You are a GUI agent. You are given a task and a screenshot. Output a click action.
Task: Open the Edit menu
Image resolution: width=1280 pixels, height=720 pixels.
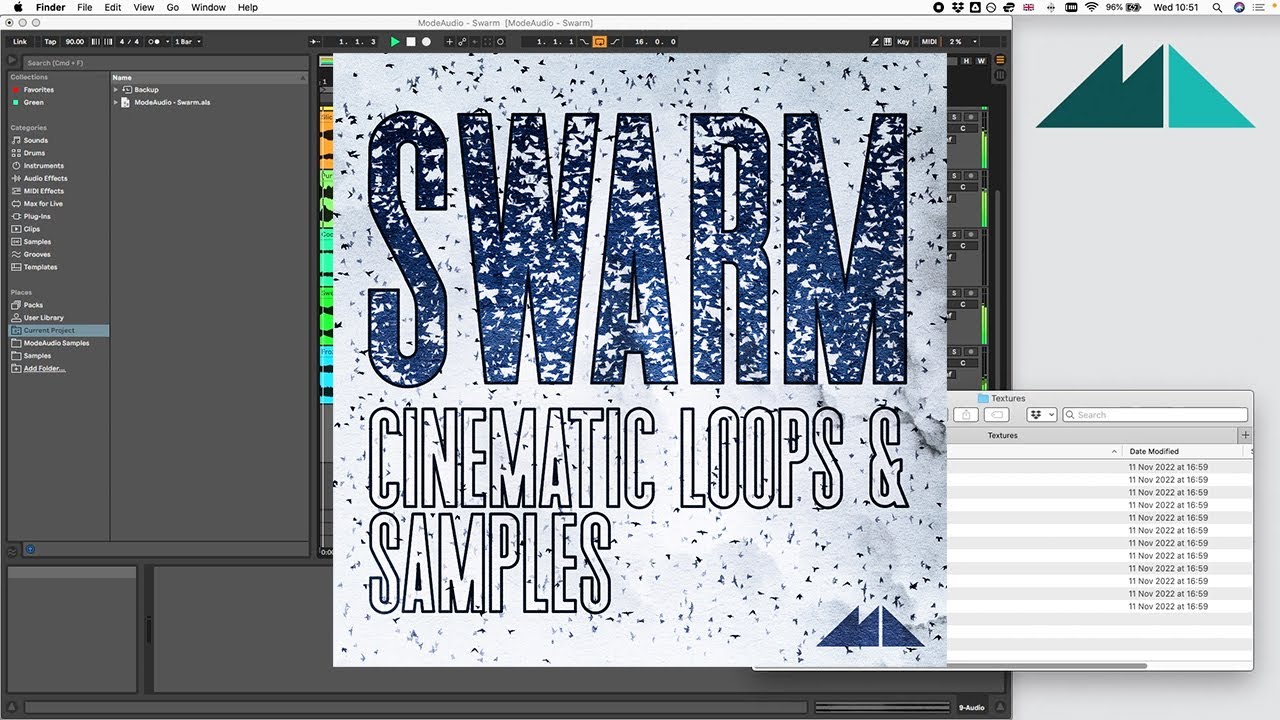113,7
